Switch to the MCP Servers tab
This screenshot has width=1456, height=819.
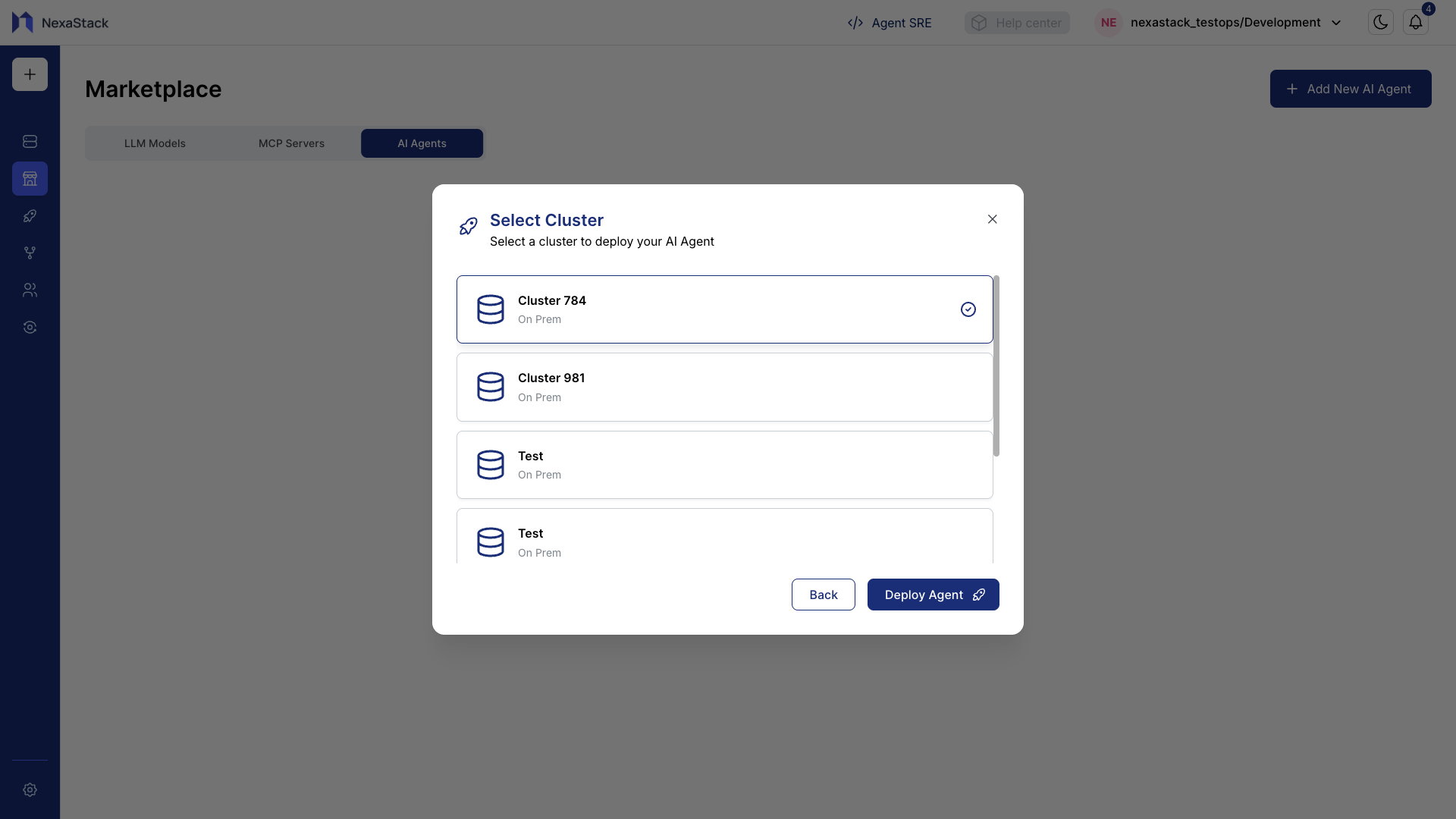(x=291, y=143)
